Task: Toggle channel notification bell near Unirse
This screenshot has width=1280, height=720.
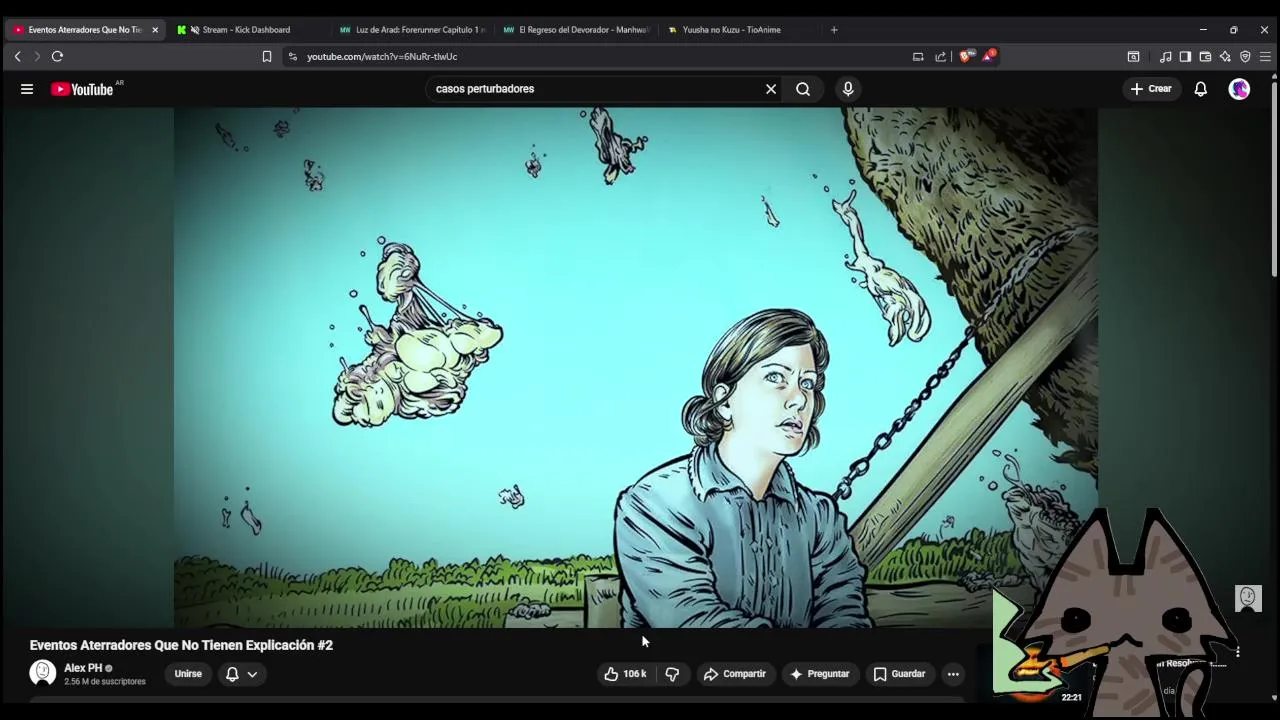Action: (232, 674)
